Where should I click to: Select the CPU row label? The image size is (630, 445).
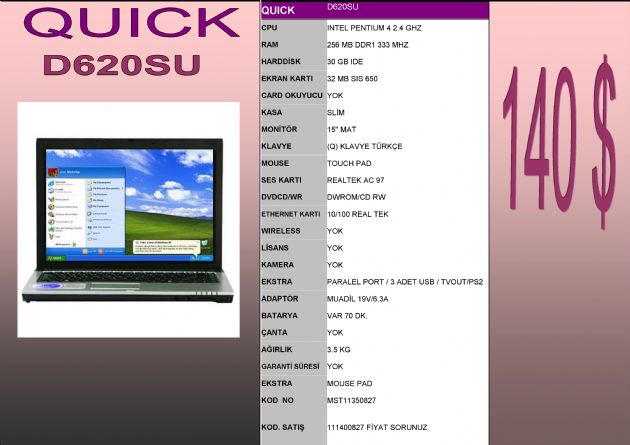pos(269,28)
